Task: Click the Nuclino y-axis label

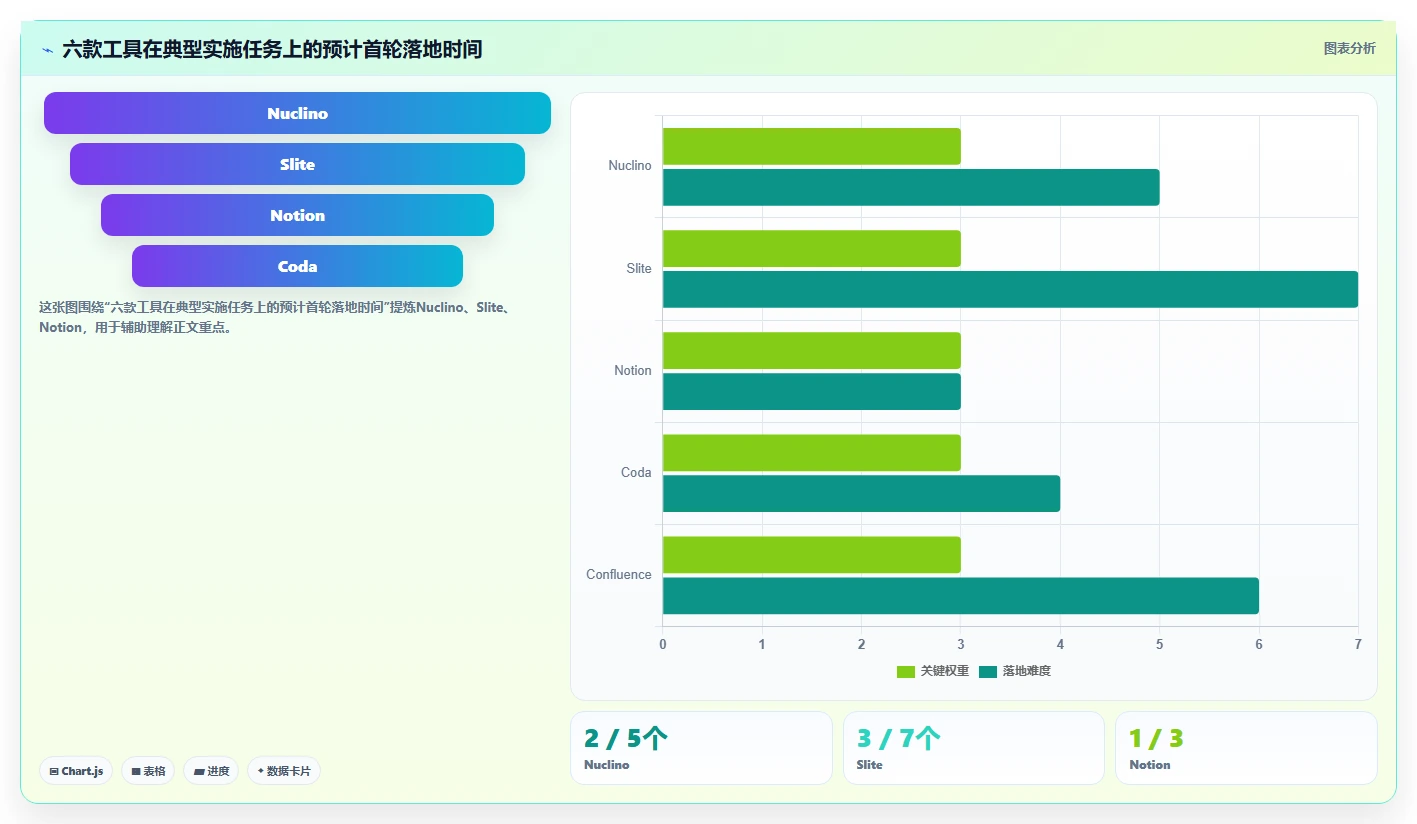Action: click(x=630, y=166)
